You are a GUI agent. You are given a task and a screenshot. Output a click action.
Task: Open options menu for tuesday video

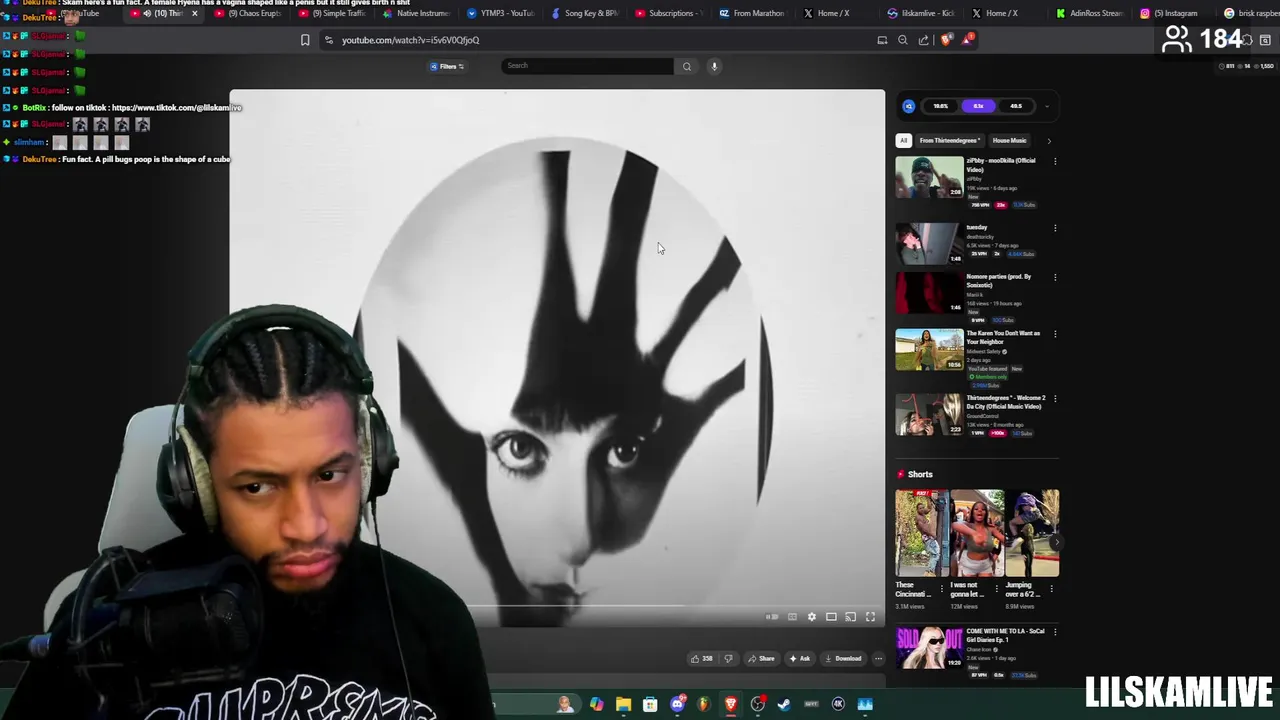[1055, 228]
